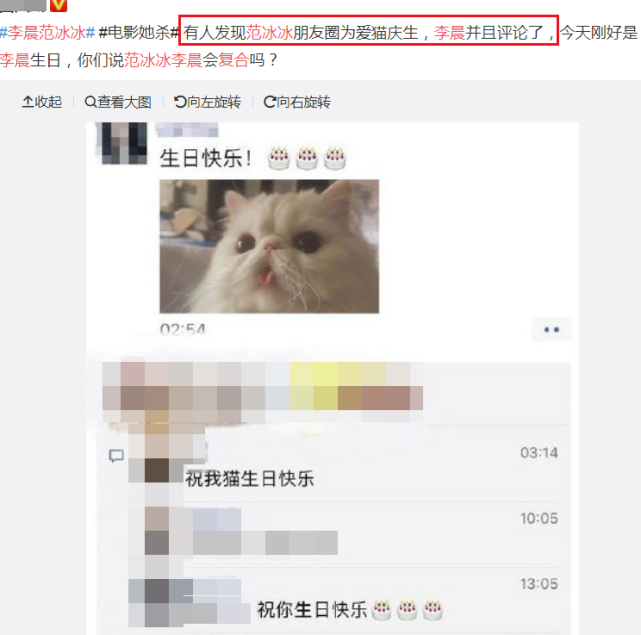Open the 范冰冰 link inside red box
Screen dimensions: 641x635
tap(269, 32)
